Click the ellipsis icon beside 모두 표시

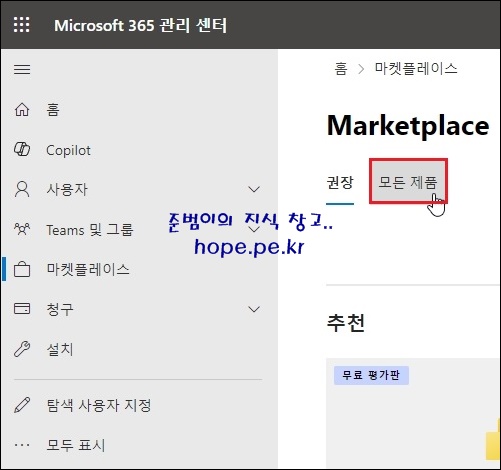click(22, 445)
